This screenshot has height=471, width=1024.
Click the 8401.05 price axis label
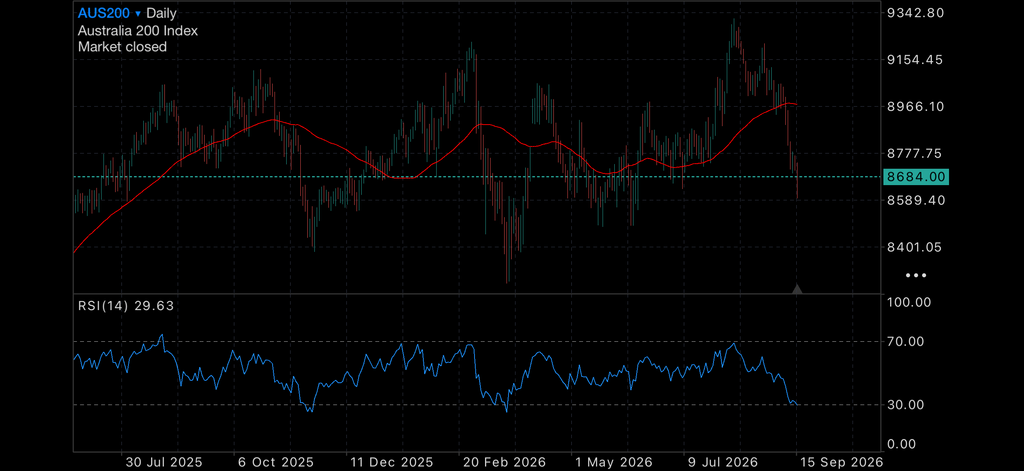(x=916, y=247)
